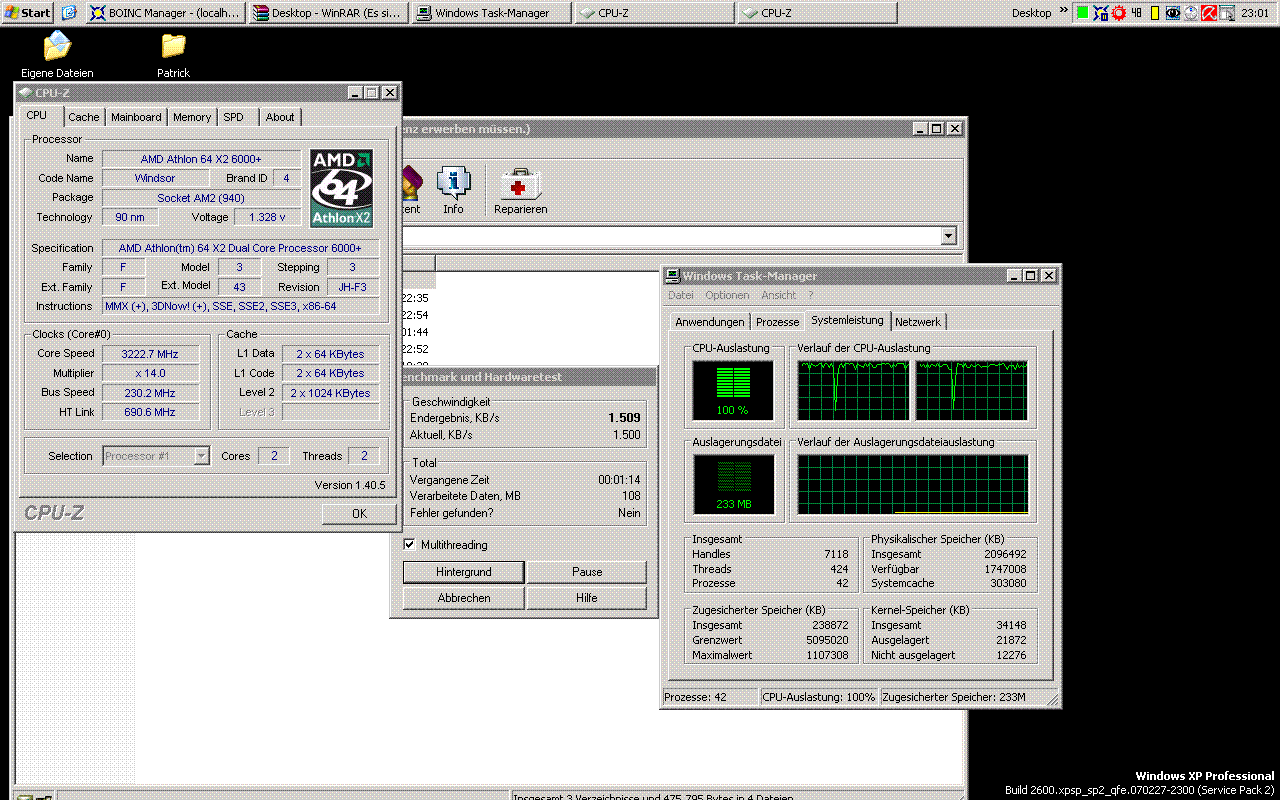Click the WinRAR Info toolbar icon

click(454, 191)
